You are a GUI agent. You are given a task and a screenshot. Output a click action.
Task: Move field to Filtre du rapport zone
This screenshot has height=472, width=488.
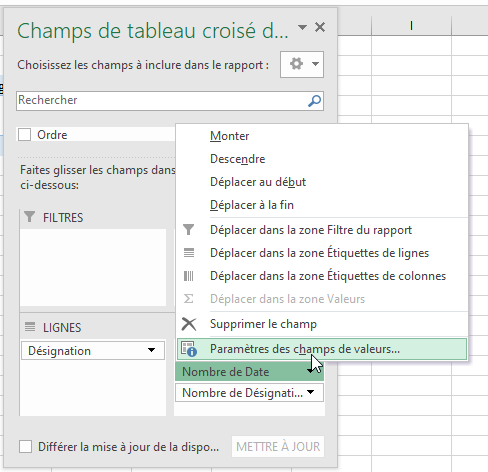click(322, 230)
